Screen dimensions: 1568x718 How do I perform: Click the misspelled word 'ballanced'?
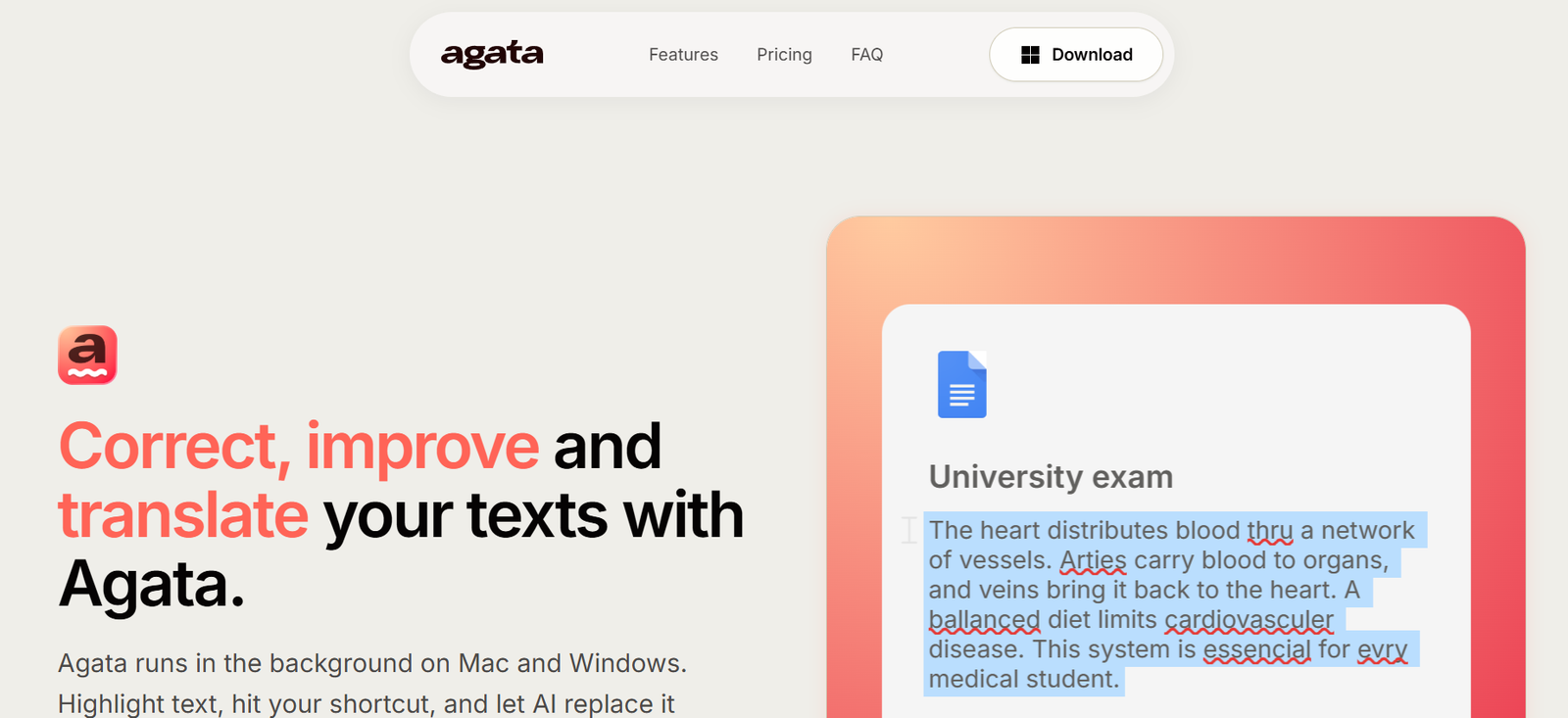(984, 620)
